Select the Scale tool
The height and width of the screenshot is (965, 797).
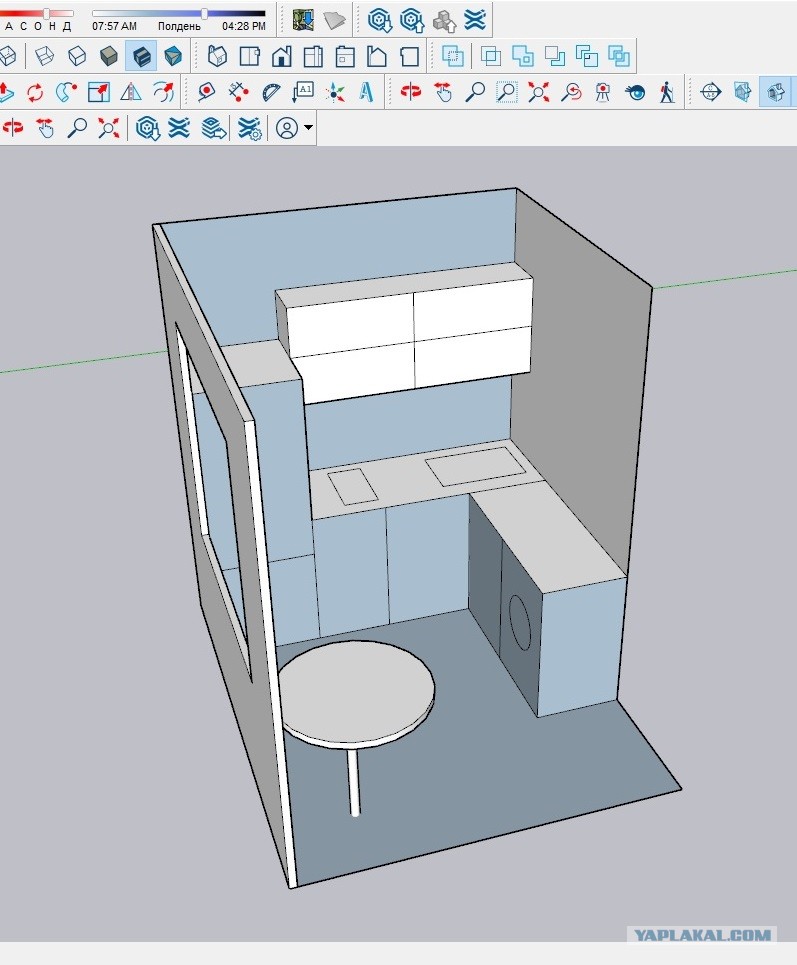tap(98, 92)
